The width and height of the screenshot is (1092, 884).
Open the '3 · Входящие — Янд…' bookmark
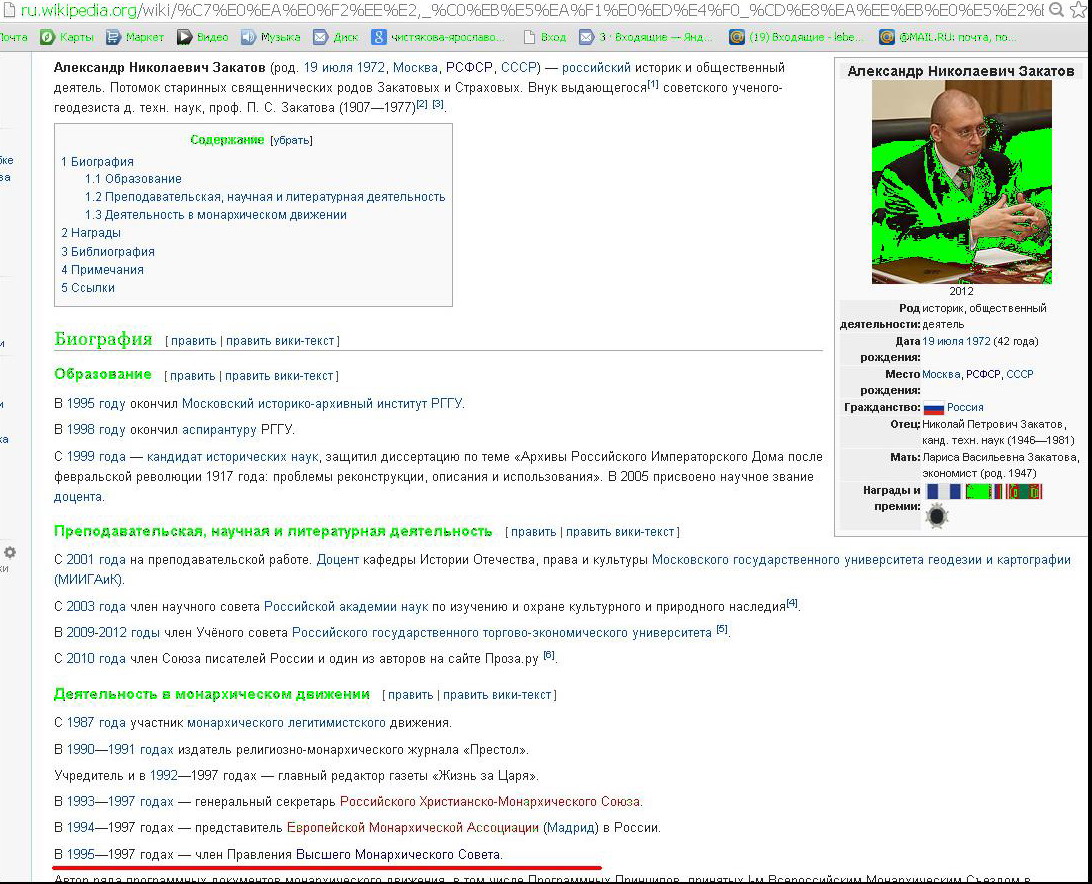pyautogui.click(x=646, y=37)
